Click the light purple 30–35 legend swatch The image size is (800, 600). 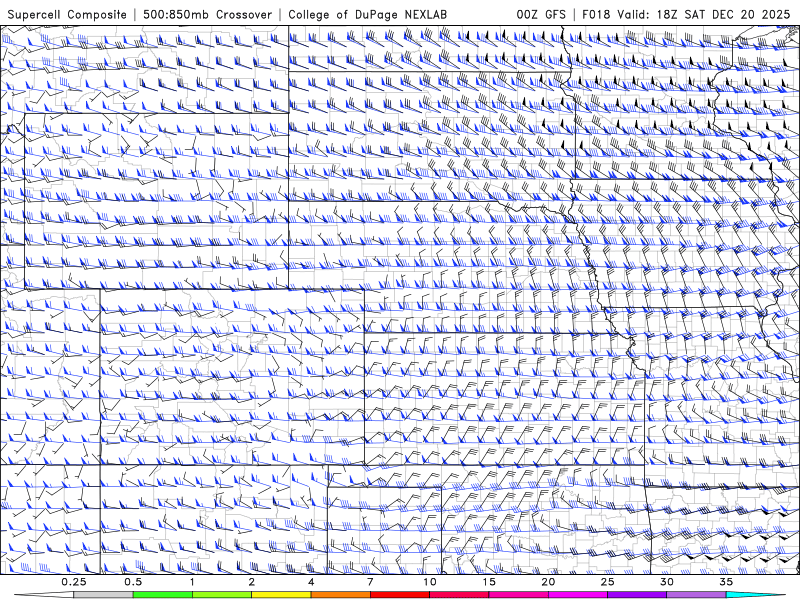pos(696,595)
